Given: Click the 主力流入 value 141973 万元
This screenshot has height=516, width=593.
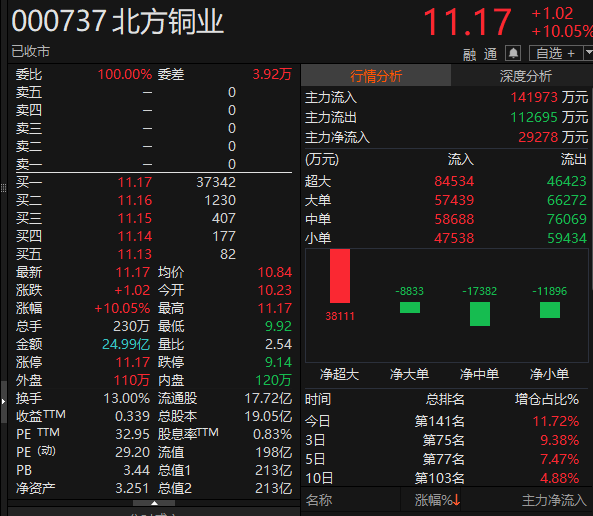Looking at the screenshot, I should [550, 97].
